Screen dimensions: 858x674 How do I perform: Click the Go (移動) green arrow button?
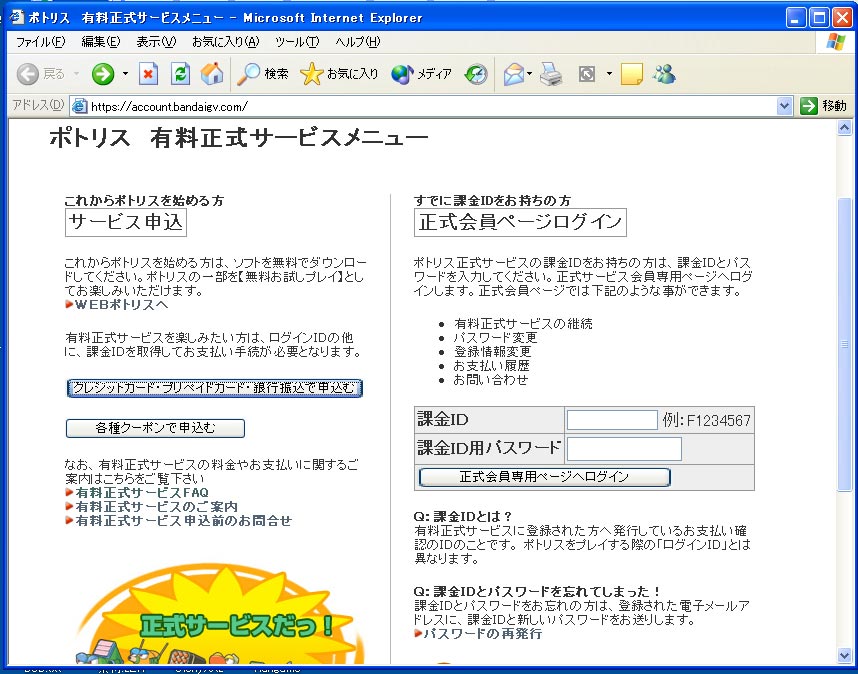(x=824, y=106)
